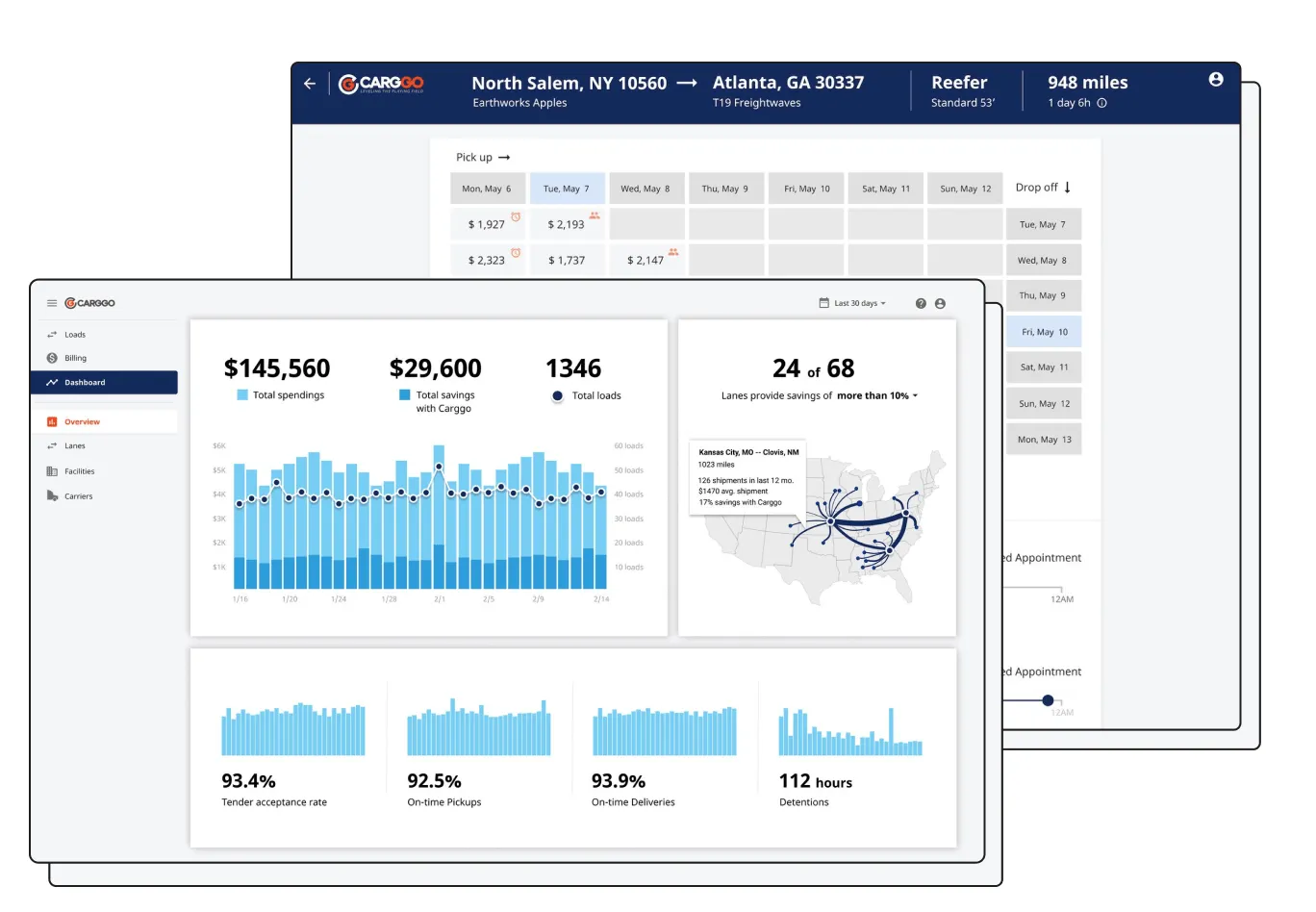This screenshot has width=1316, height=912.
Task: Click the help question-mark icon
Action: (x=922, y=303)
